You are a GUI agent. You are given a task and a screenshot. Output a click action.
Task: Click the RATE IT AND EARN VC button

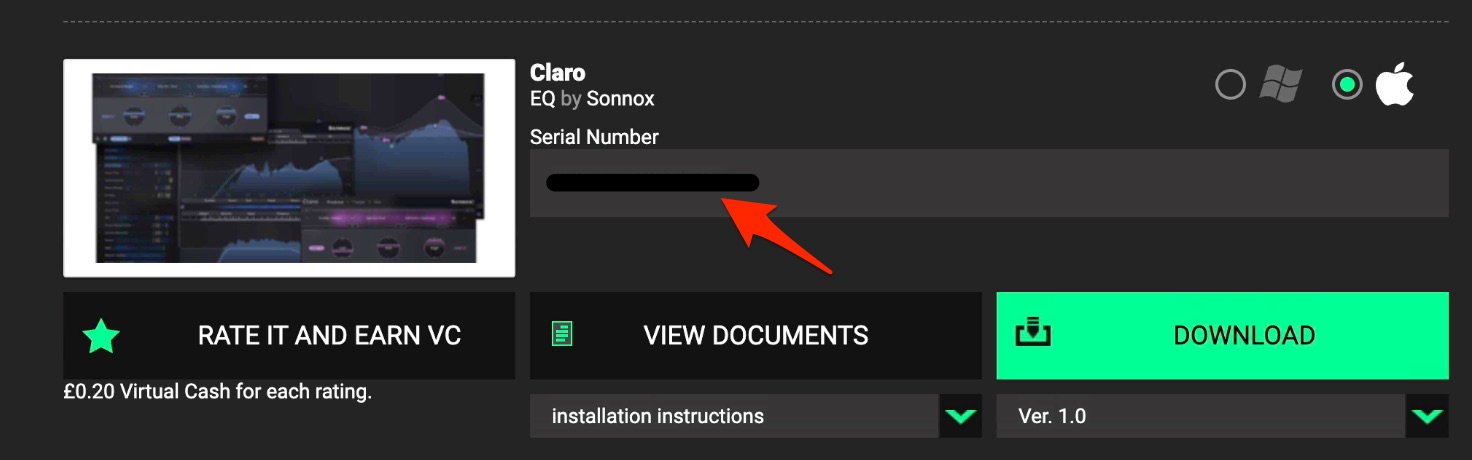tap(289, 336)
